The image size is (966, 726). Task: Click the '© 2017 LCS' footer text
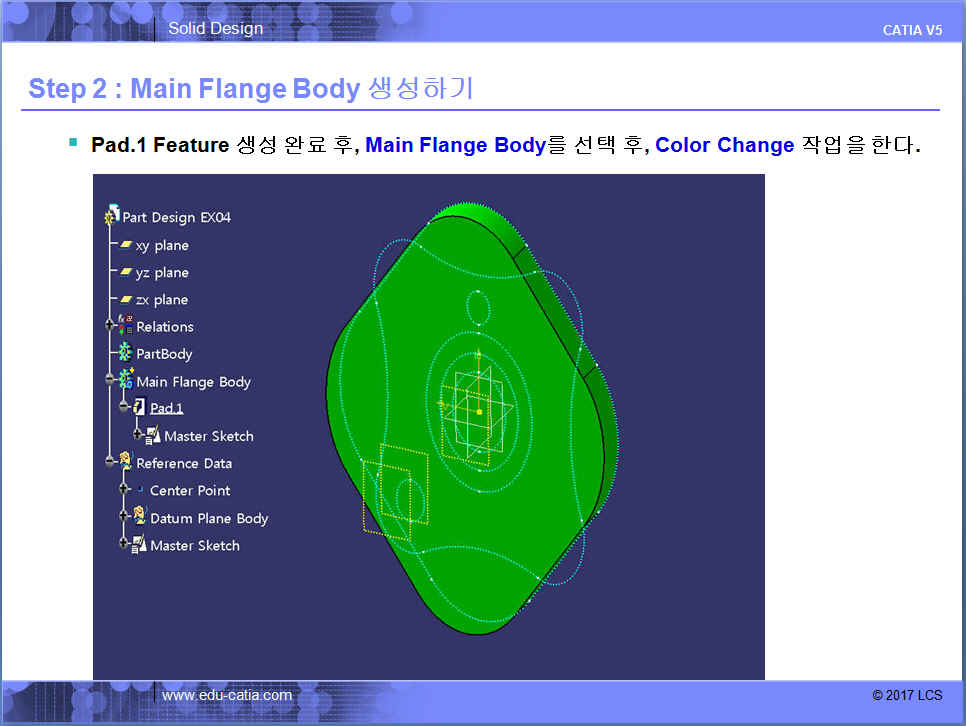907,695
